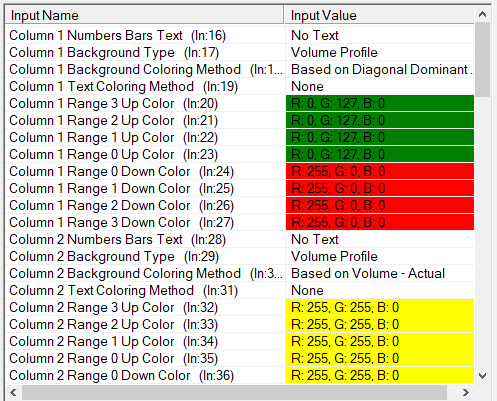Image resolution: width=497 pixels, height=401 pixels.
Task: Click the horizontal scrollbar left arrow
Action: (x=13, y=392)
